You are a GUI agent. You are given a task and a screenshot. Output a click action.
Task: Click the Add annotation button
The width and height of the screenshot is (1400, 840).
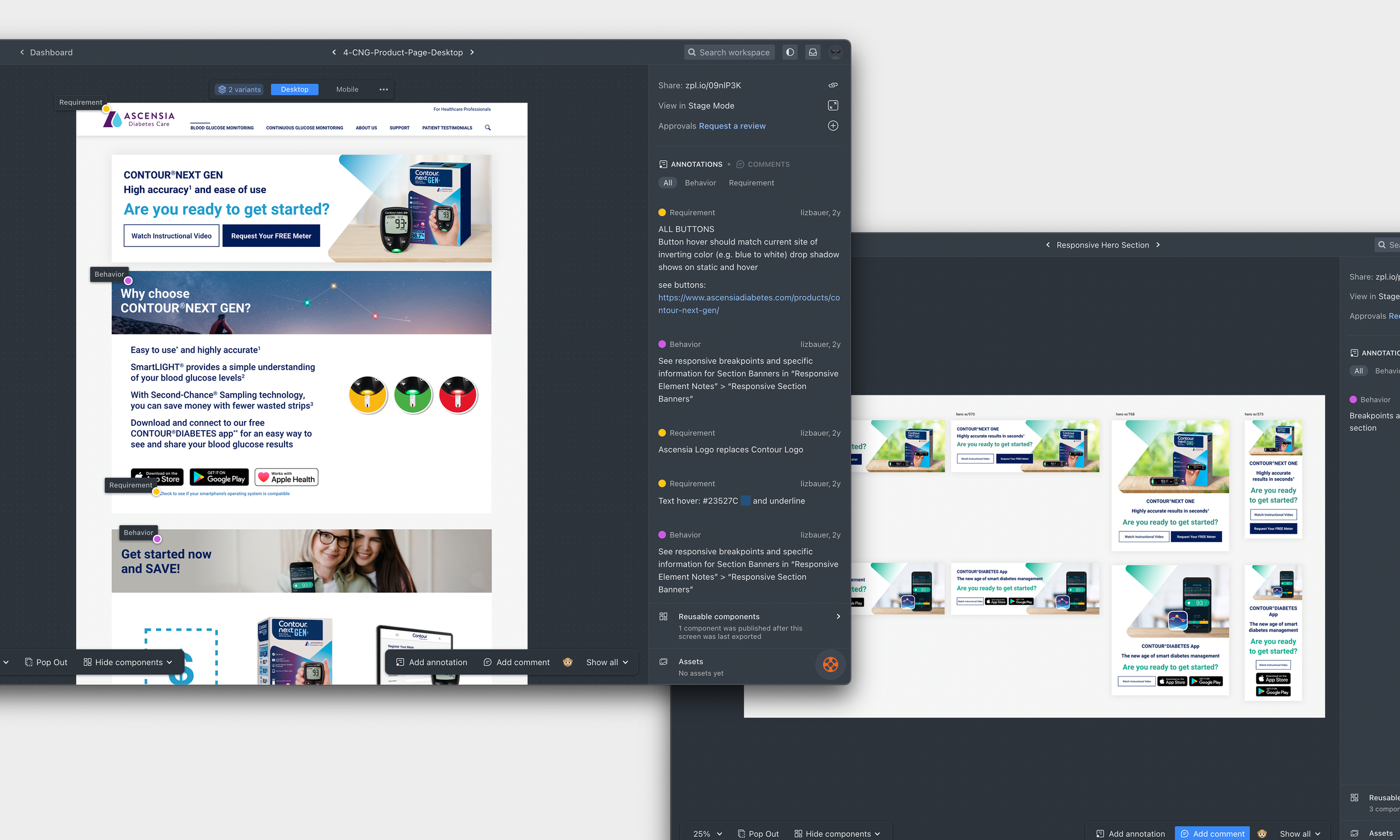[x=431, y=662]
